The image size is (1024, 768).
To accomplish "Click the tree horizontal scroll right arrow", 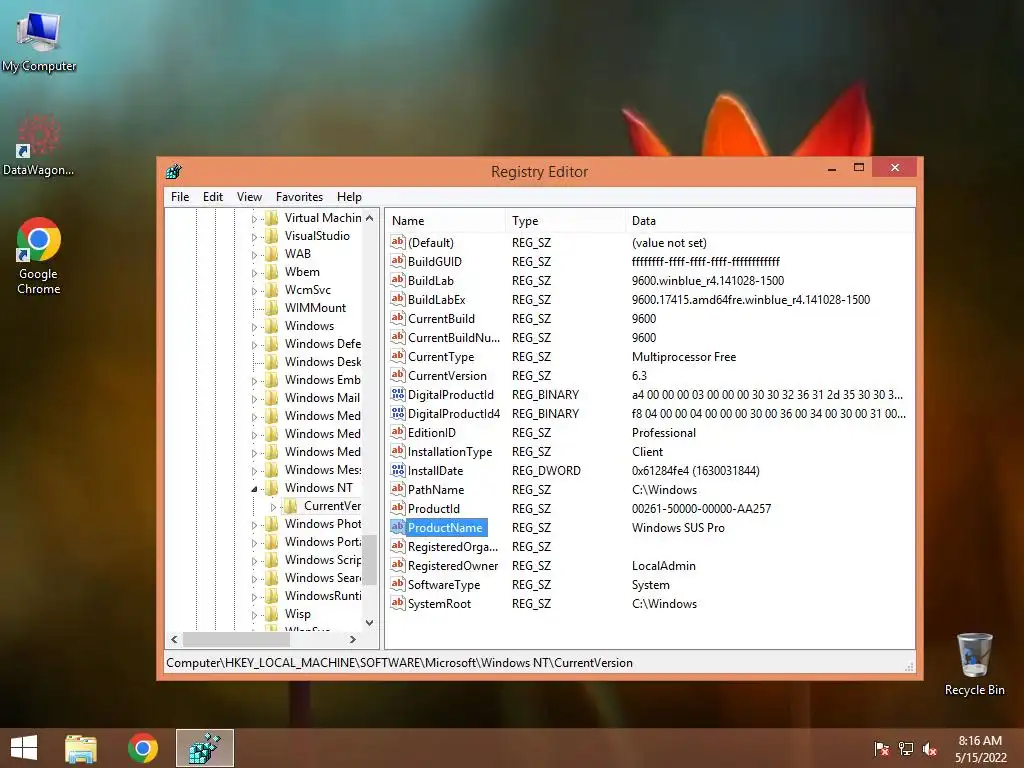I will [353, 639].
